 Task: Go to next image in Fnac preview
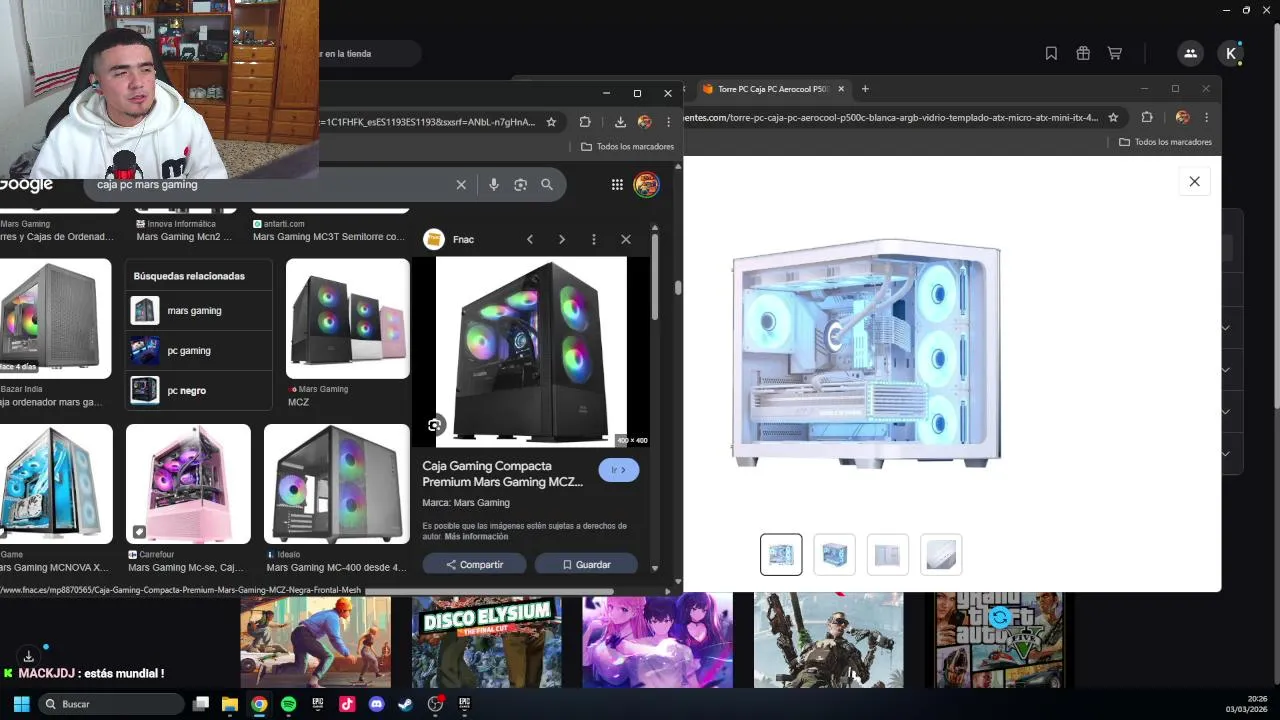[x=562, y=240]
